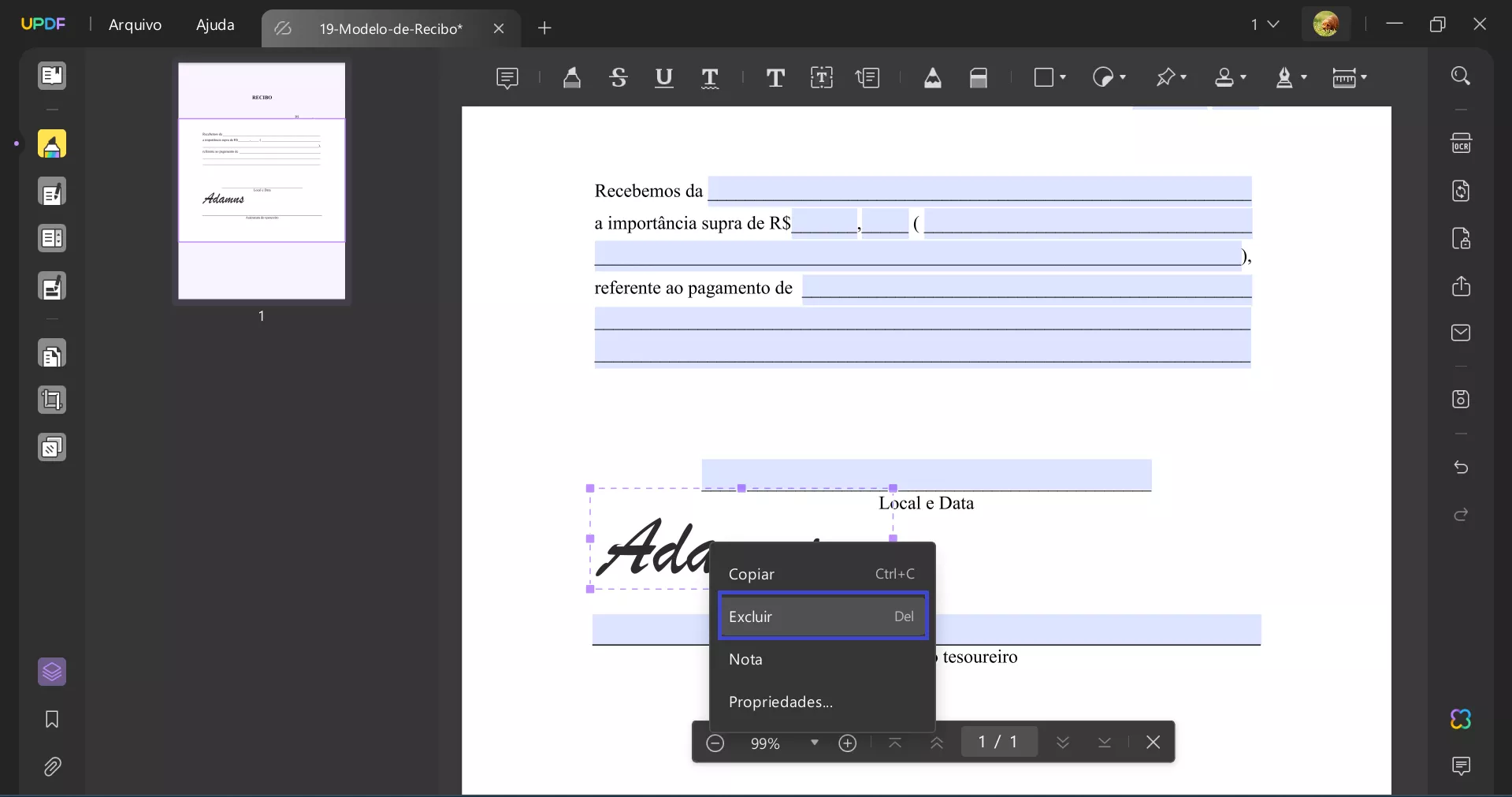Image resolution: width=1512 pixels, height=797 pixels.
Task: Select the Comment highlighter tool in sidebar
Action: (52, 144)
